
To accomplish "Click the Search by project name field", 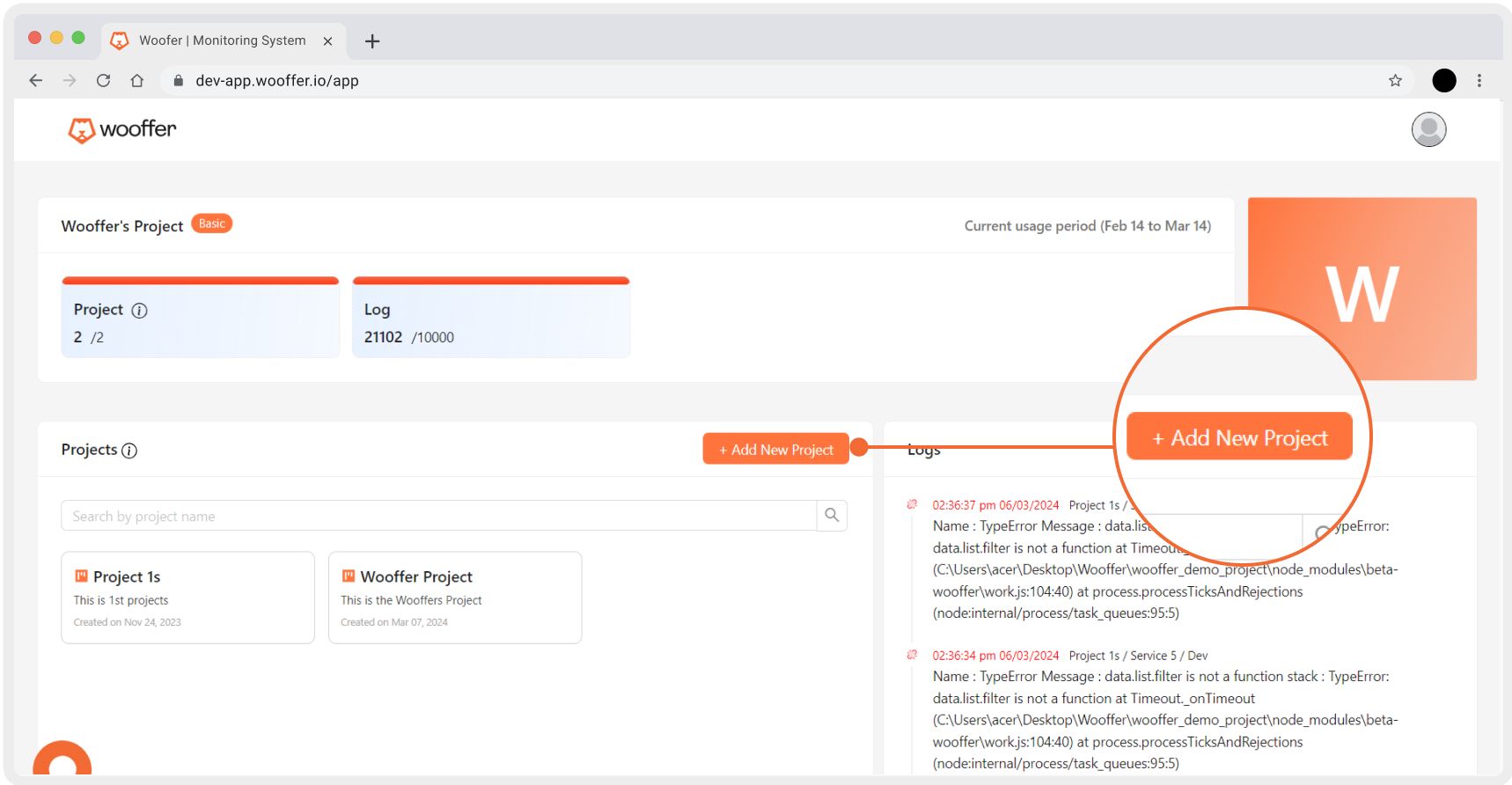I will 439,516.
